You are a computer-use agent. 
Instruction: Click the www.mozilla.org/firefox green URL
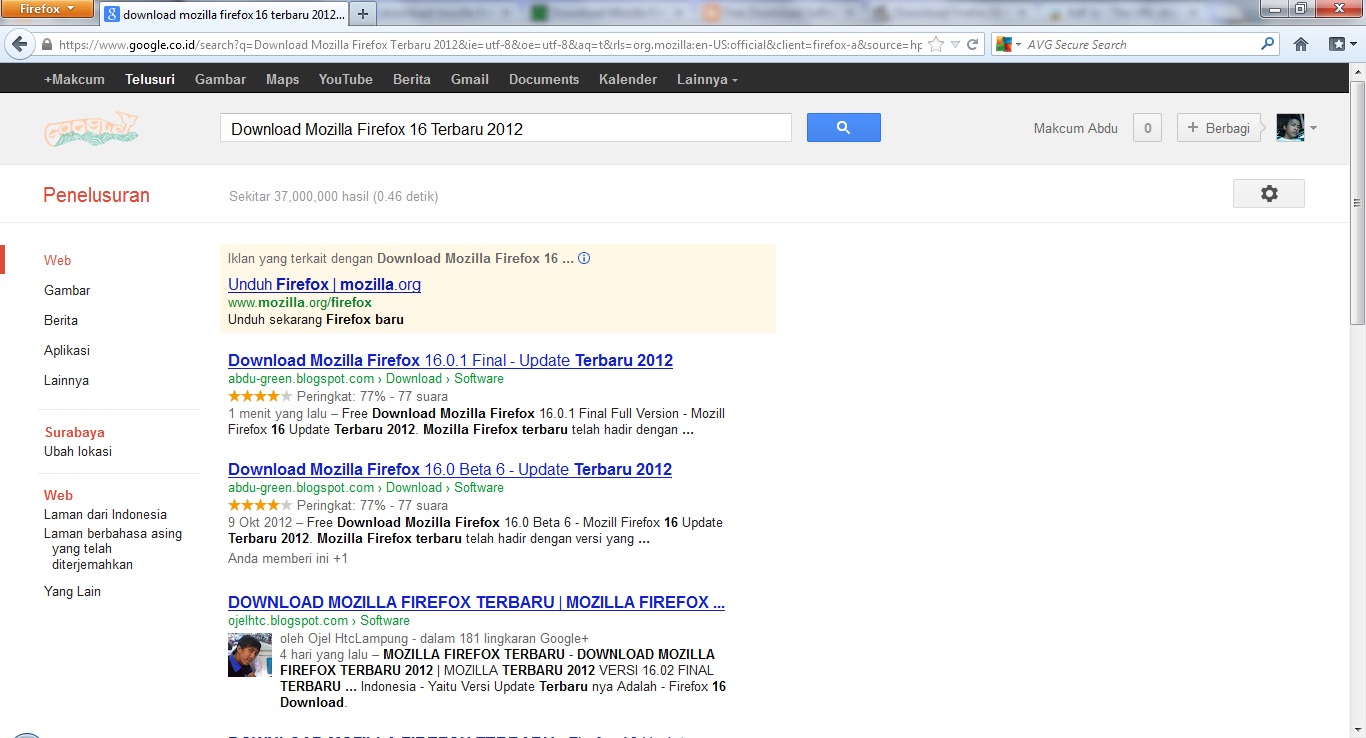click(x=300, y=302)
